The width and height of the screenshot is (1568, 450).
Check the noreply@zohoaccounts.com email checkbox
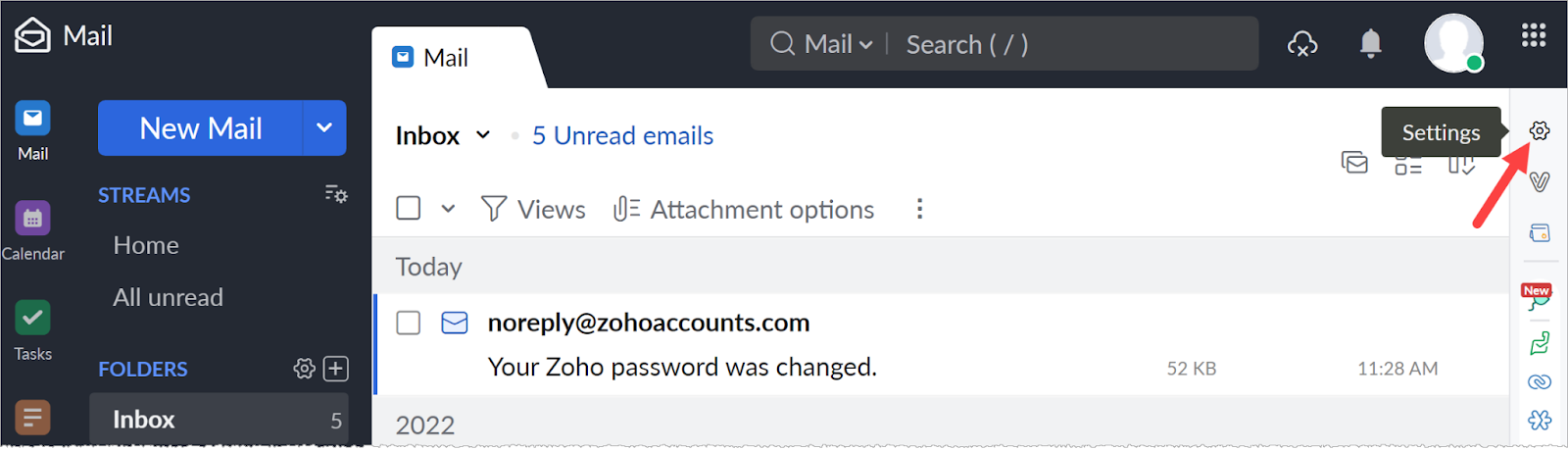pyautogui.click(x=409, y=323)
